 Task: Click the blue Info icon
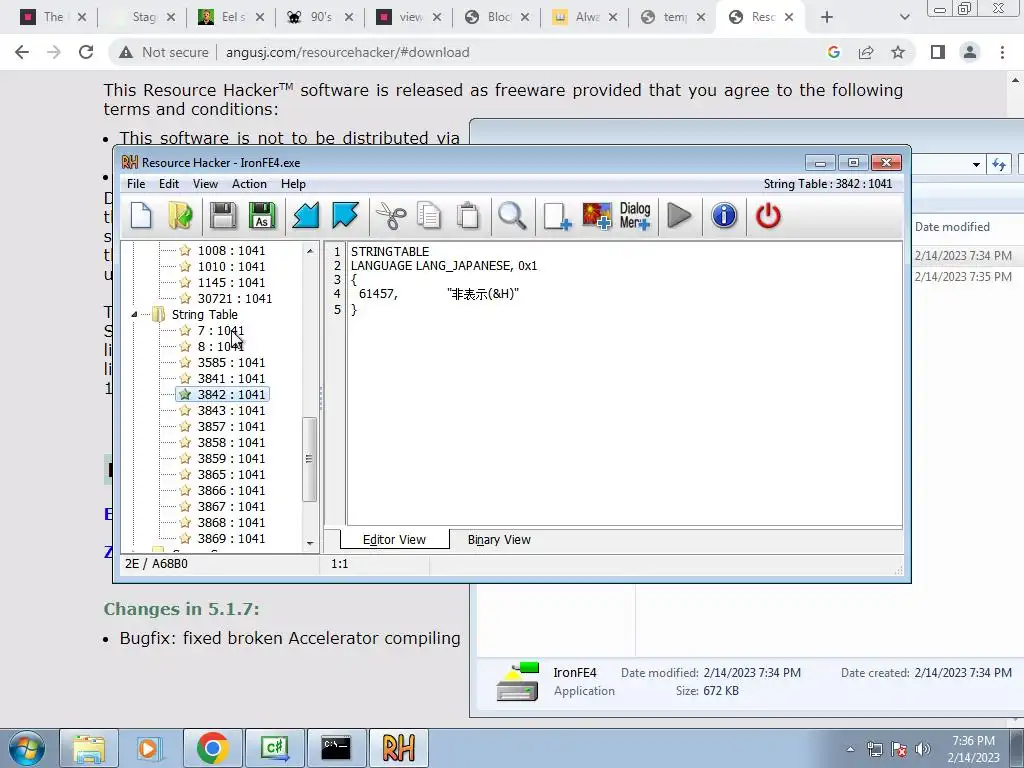724,216
